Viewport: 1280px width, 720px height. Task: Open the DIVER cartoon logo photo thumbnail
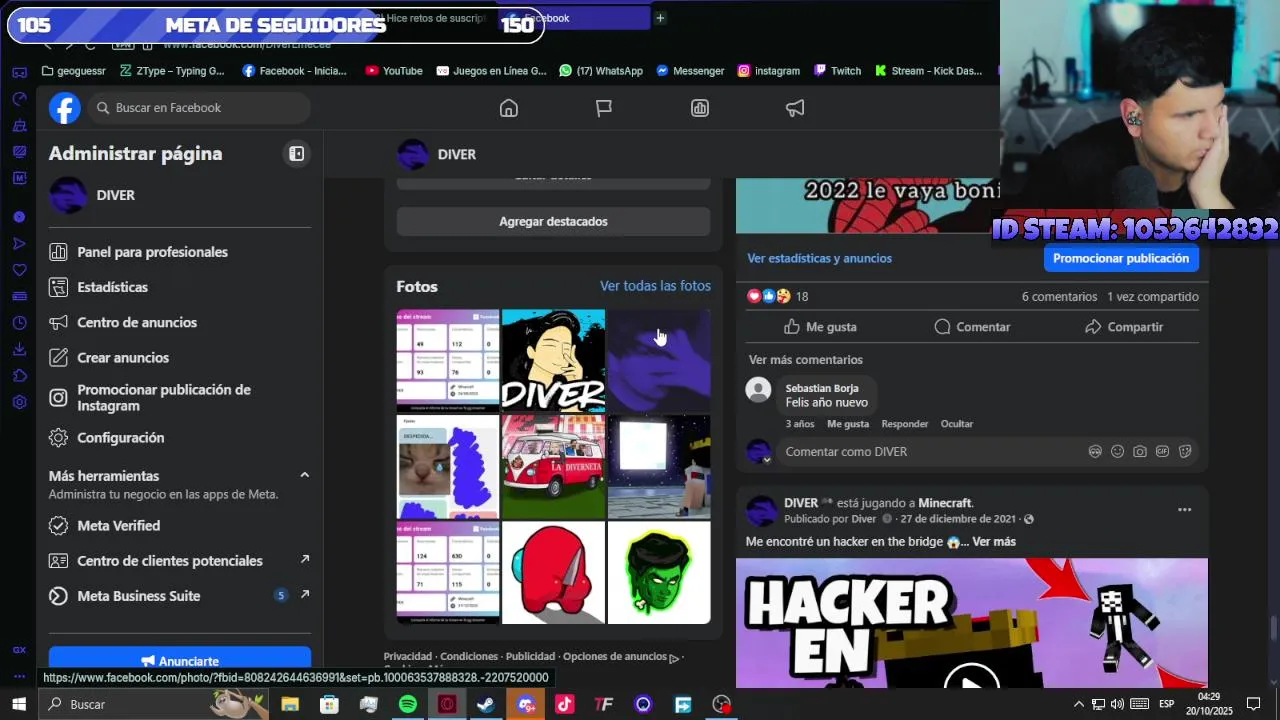pyautogui.click(x=553, y=361)
